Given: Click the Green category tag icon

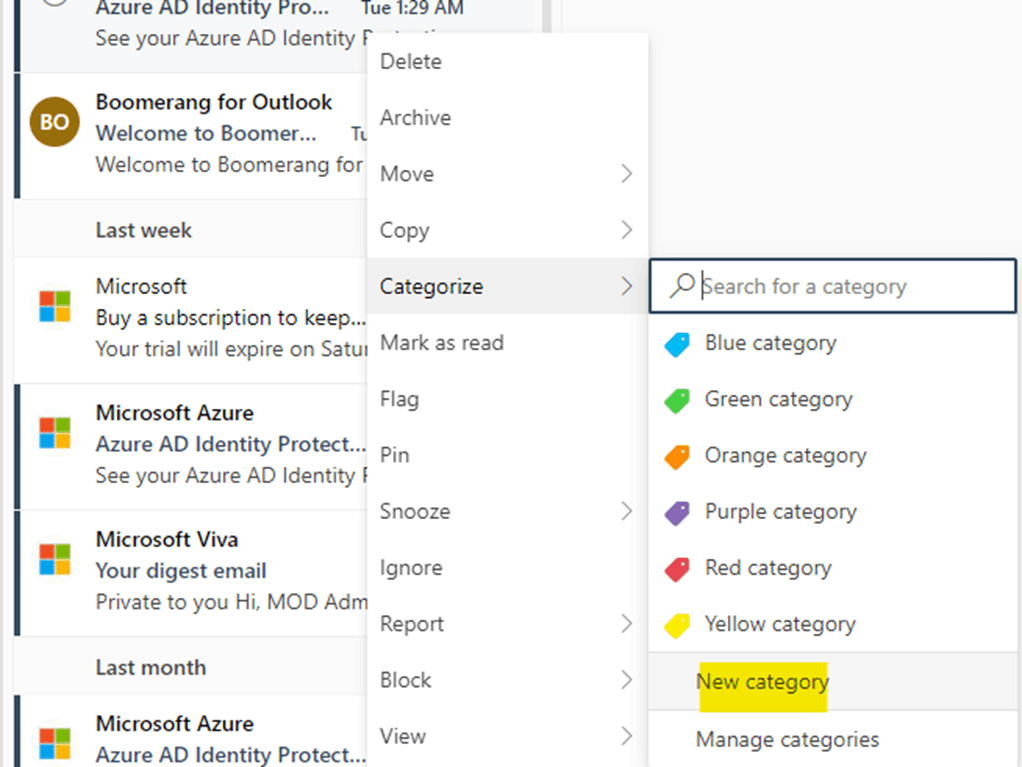Looking at the screenshot, I should click(677, 400).
